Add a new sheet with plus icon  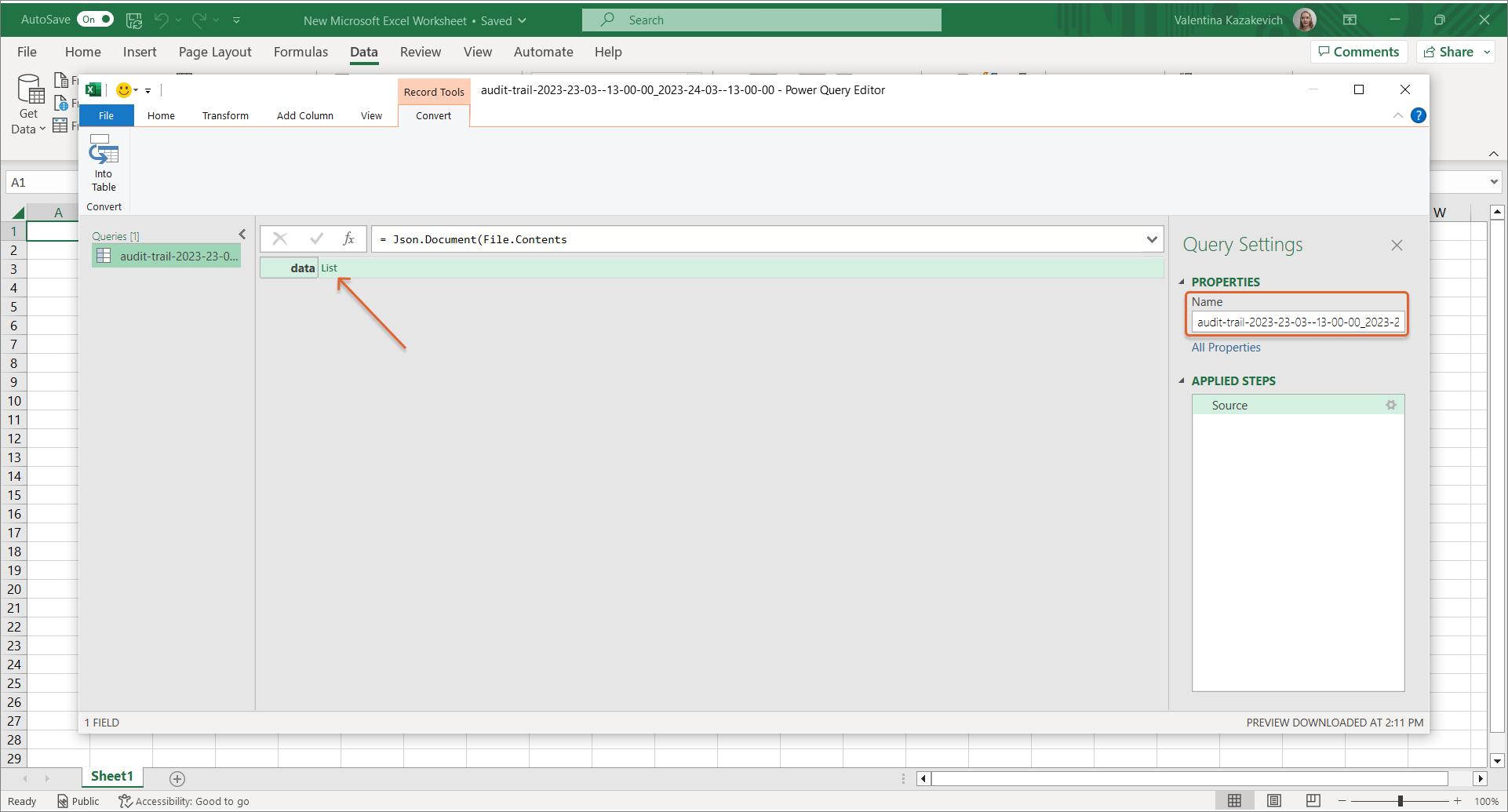pos(177,778)
